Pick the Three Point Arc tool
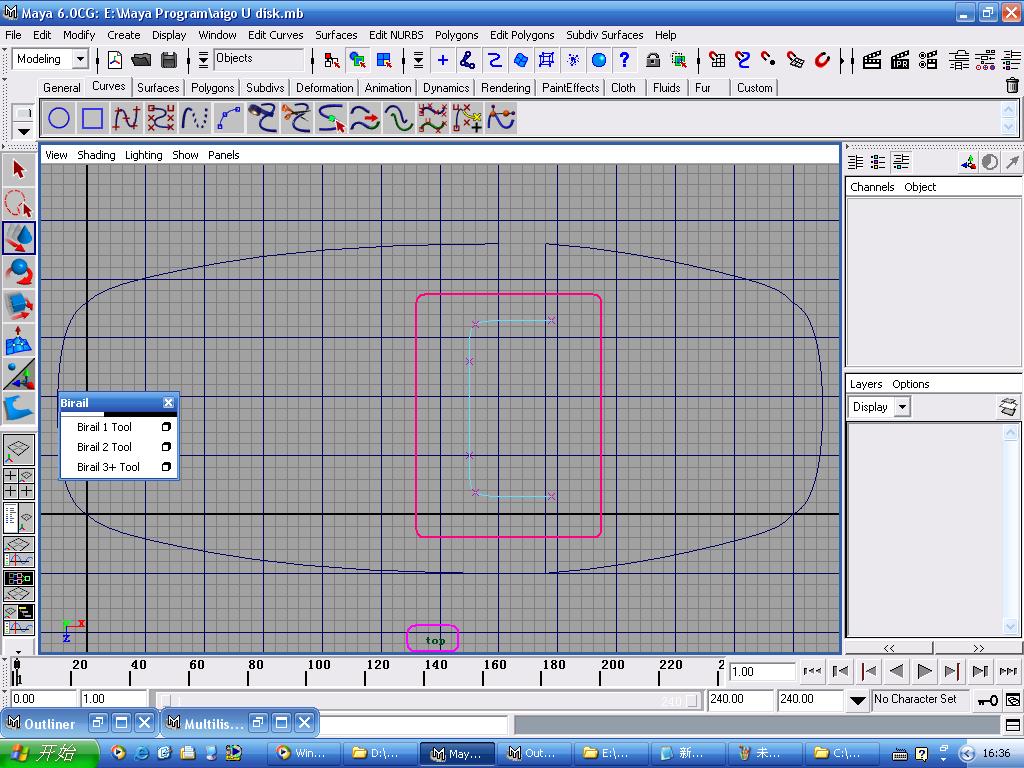The width and height of the screenshot is (1024, 768). tap(229, 118)
